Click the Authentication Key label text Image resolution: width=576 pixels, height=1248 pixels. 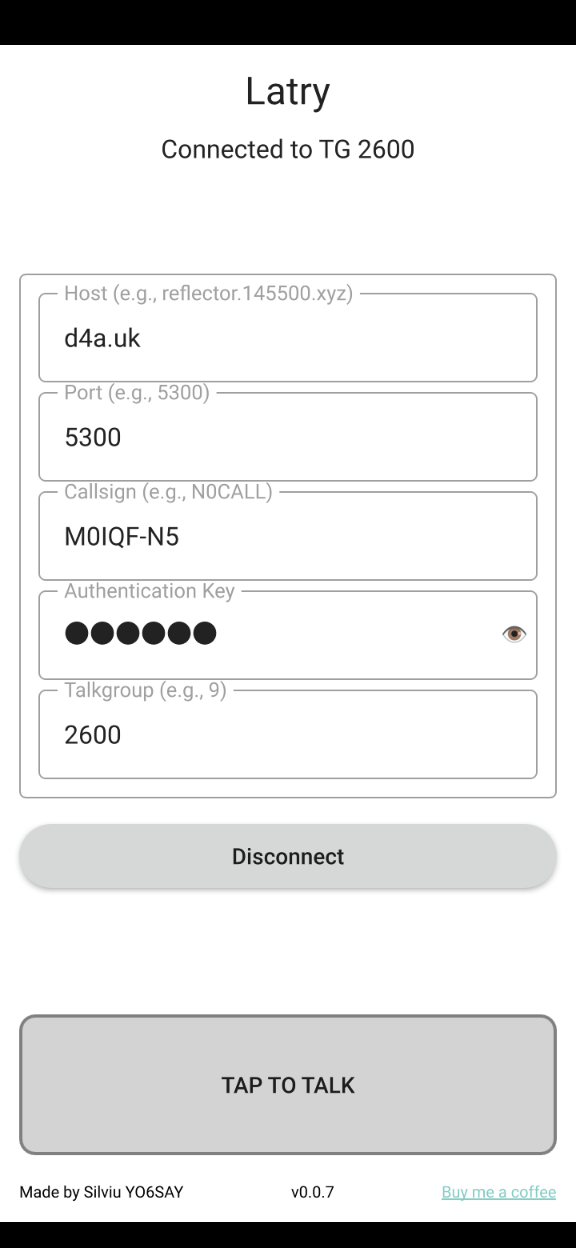coord(150,591)
